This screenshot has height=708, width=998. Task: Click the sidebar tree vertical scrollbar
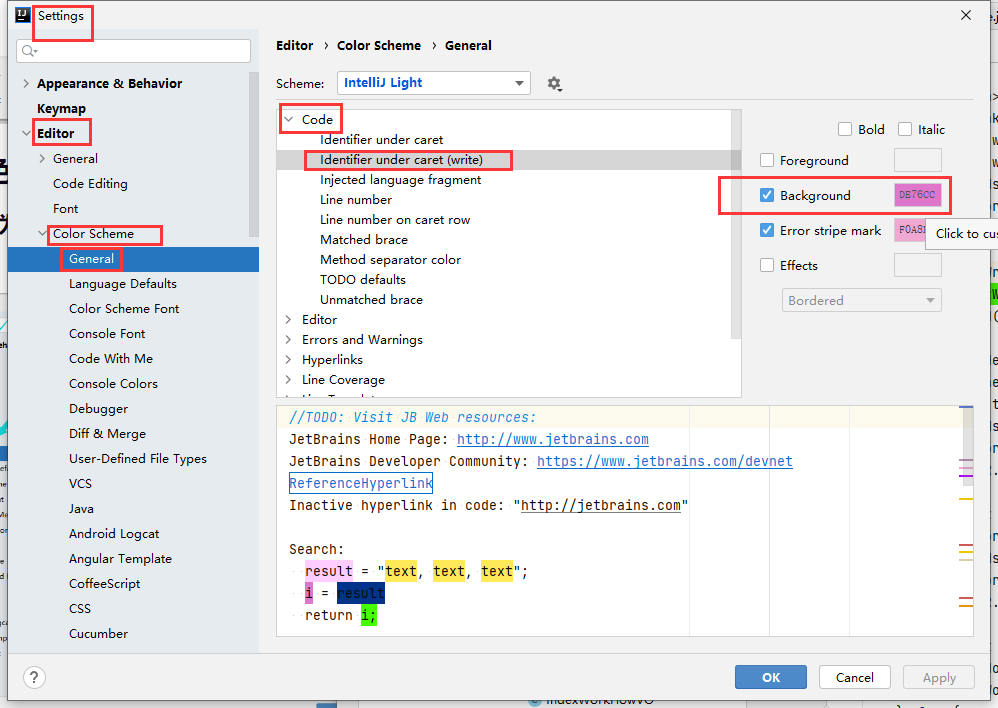tap(254, 154)
